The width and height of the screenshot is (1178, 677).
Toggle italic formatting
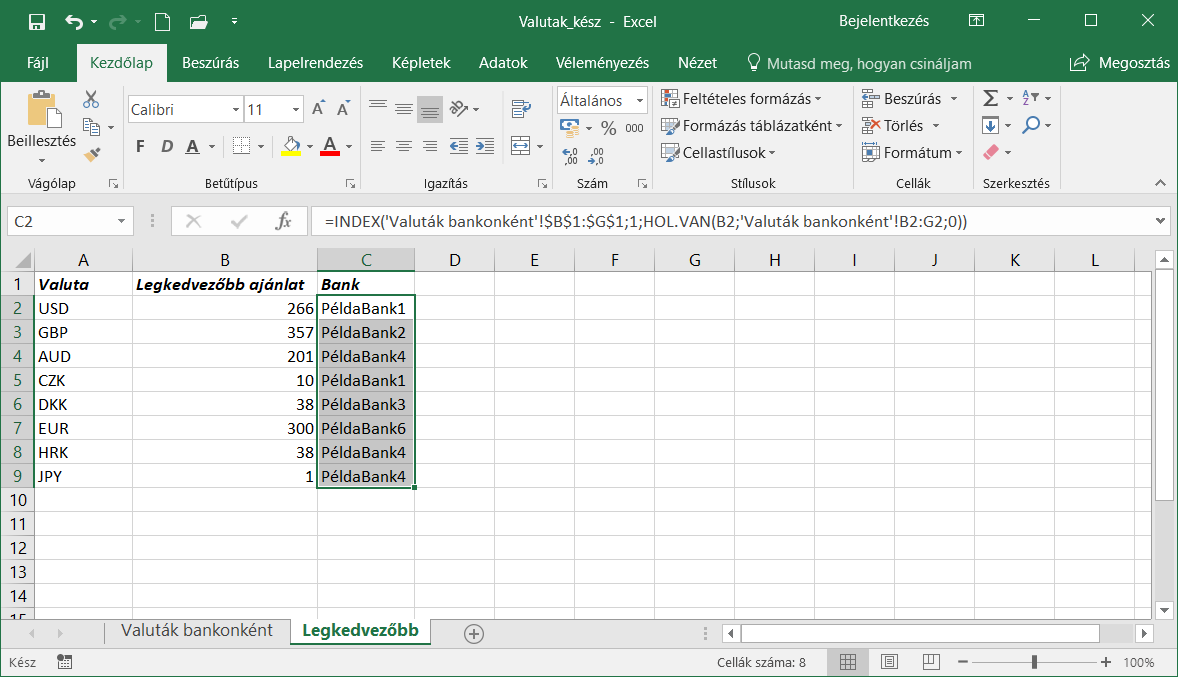167,147
